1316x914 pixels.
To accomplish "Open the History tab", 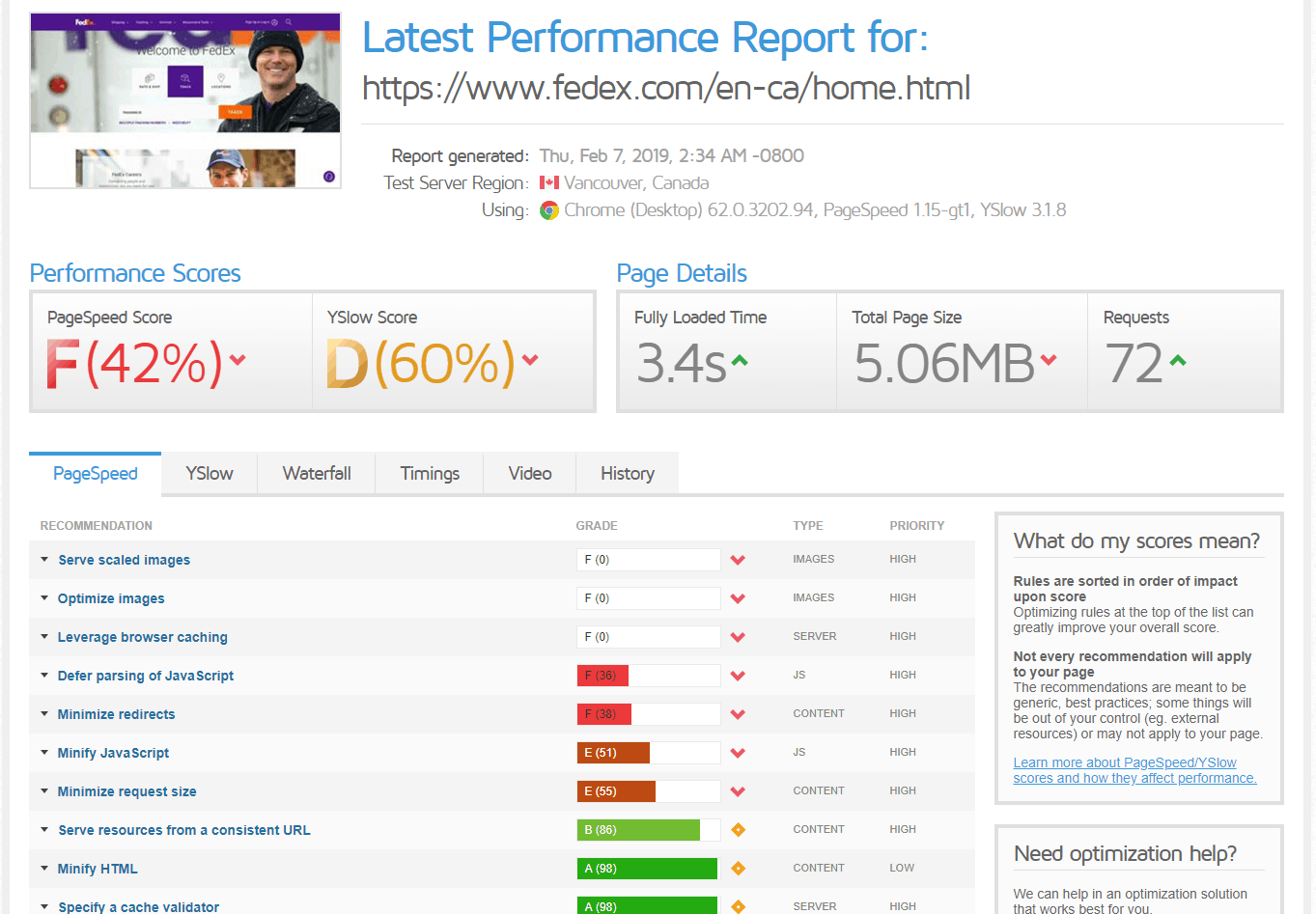I will click(628, 474).
